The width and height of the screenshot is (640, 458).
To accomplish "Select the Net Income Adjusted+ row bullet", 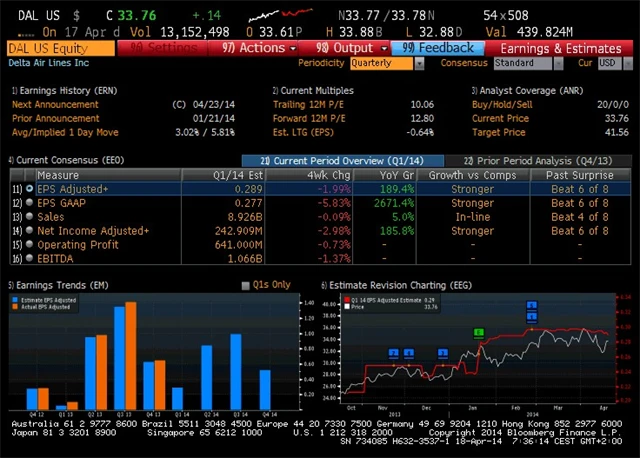I will coord(29,229).
